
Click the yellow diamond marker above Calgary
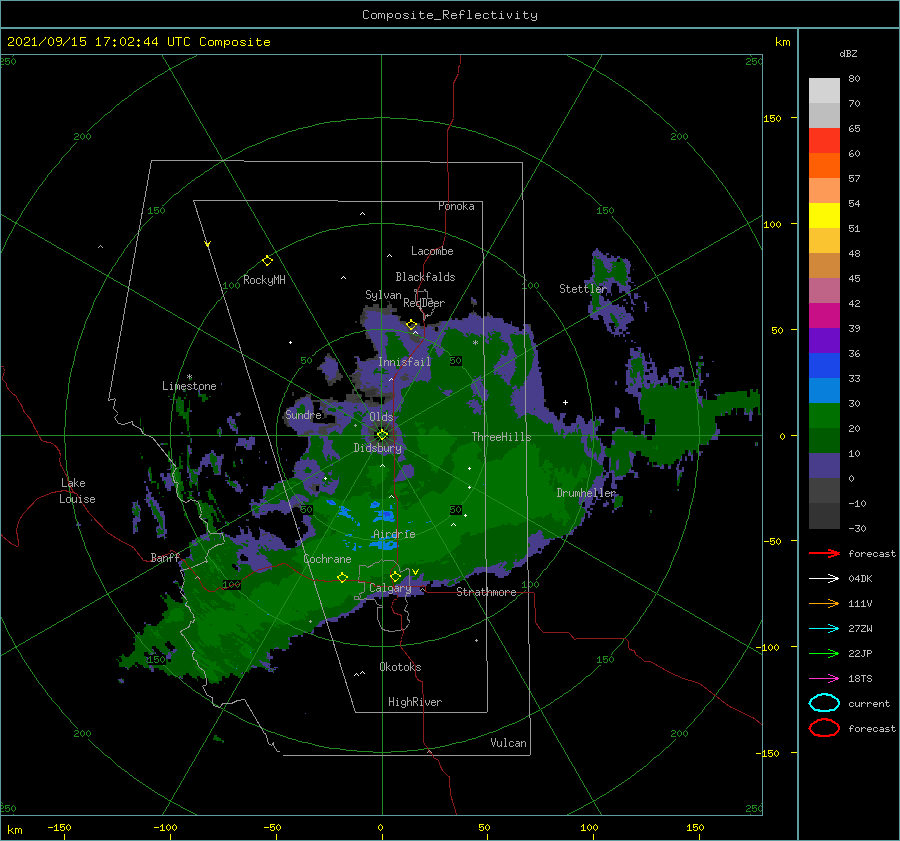pyautogui.click(x=395, y=576)
